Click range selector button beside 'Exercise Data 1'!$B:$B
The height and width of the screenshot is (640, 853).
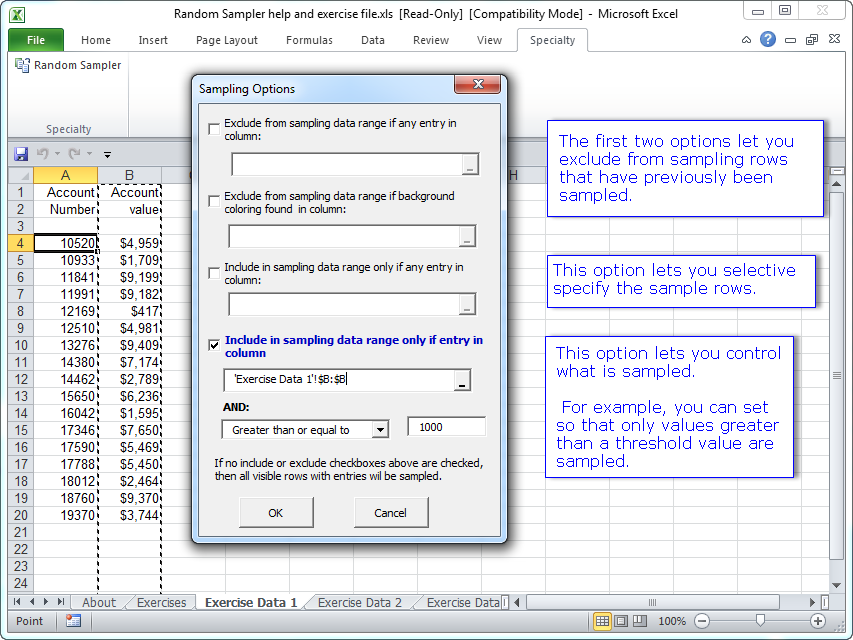coord(460,381)
